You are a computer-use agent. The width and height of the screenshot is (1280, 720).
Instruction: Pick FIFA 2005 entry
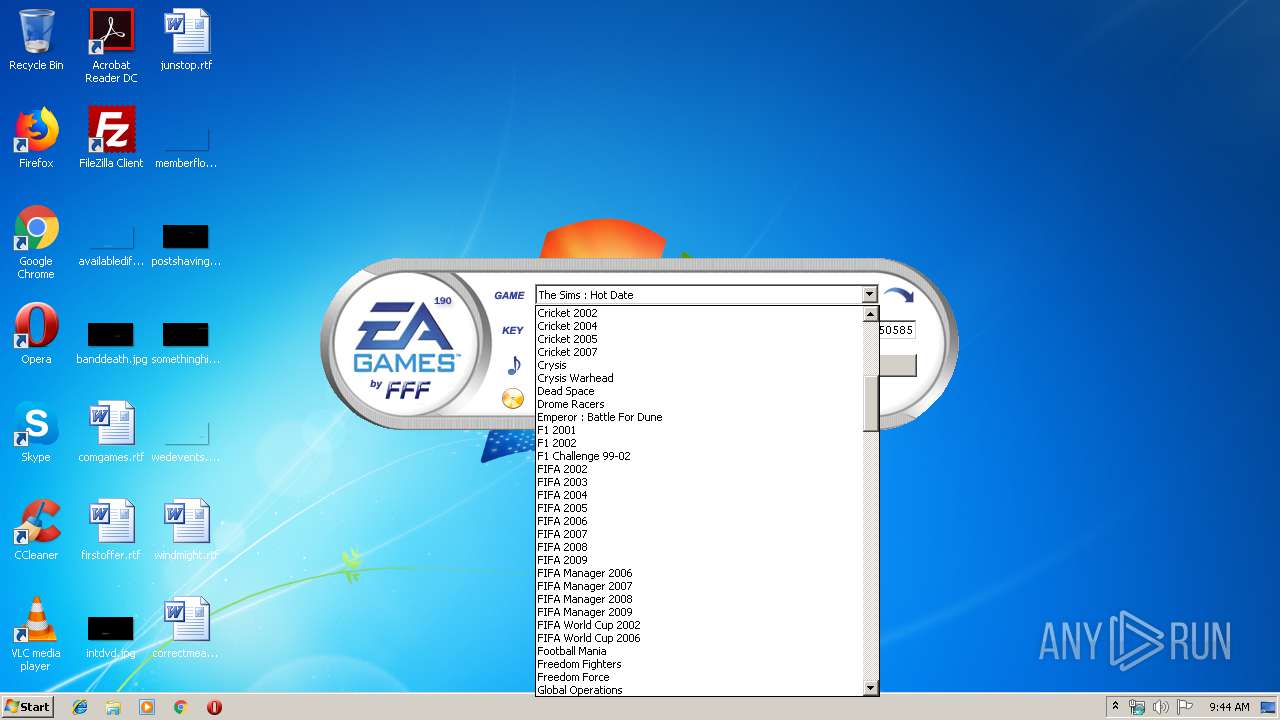pyautogui.click(x=562, y=508)
